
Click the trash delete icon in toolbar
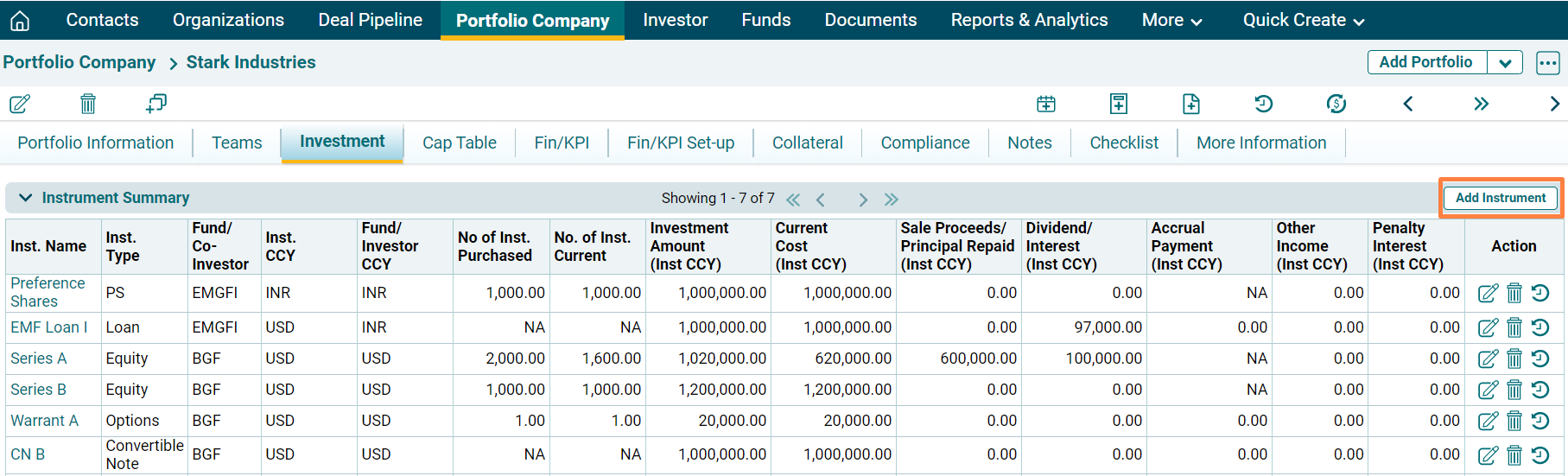tap(87, 105)
